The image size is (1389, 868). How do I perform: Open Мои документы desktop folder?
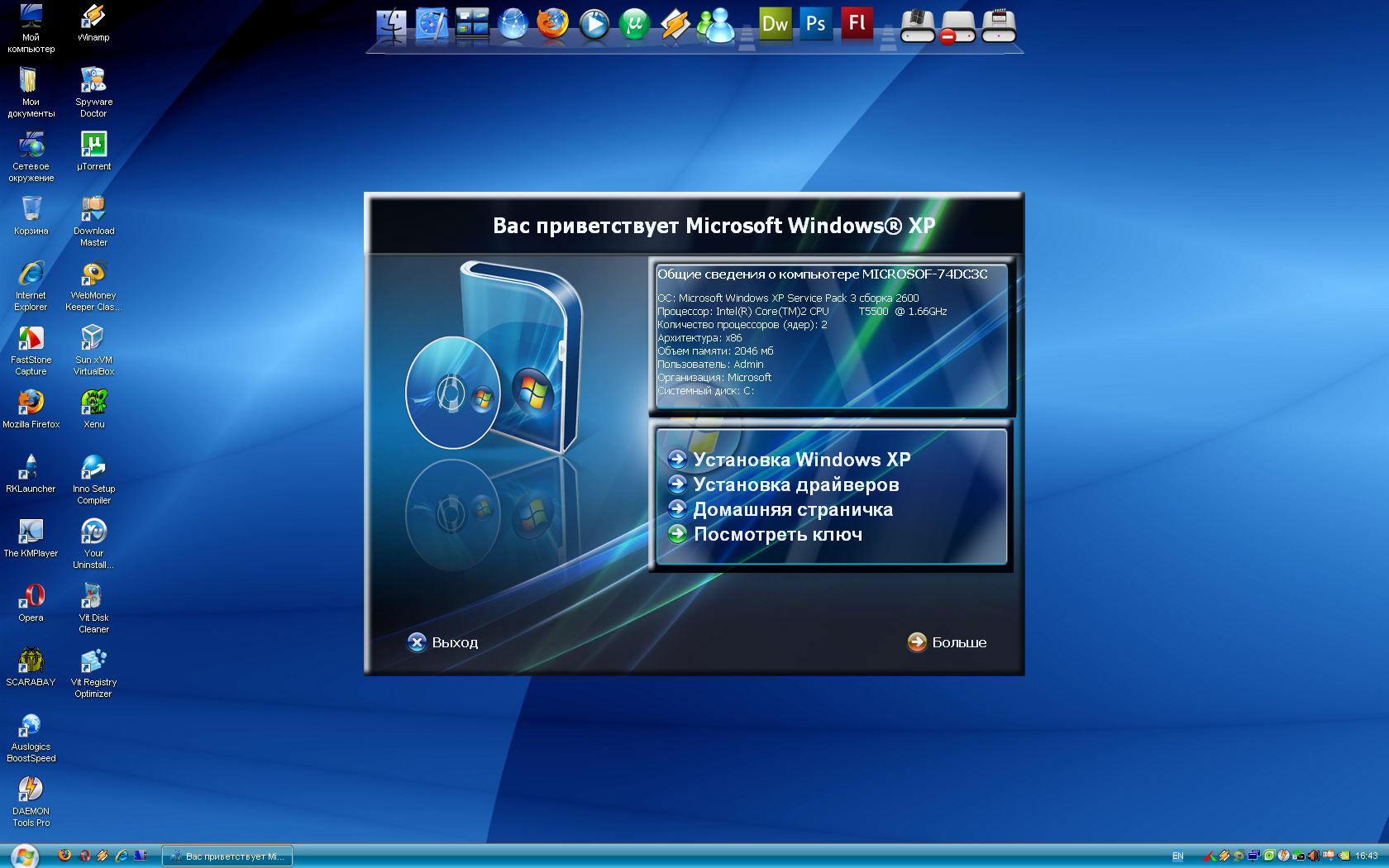pos(31,92)
